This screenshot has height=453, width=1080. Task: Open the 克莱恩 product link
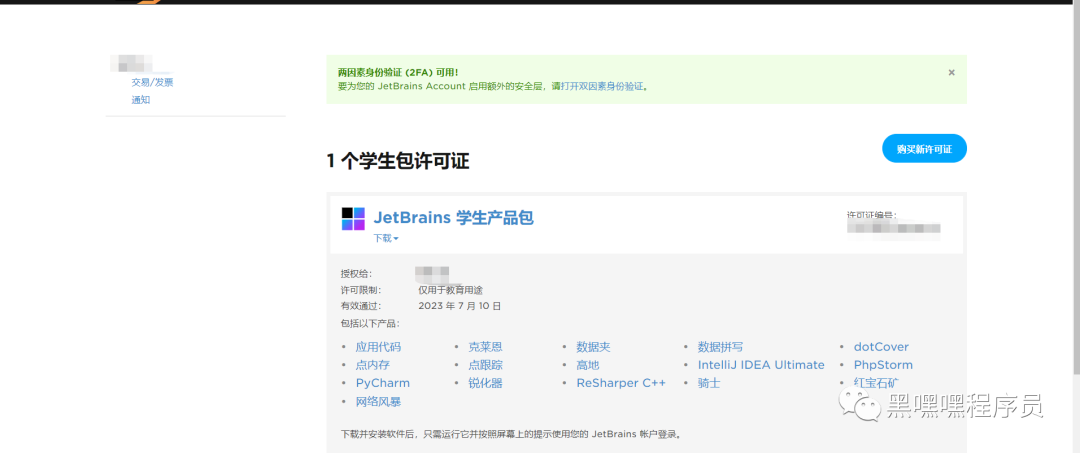[486, 347]
